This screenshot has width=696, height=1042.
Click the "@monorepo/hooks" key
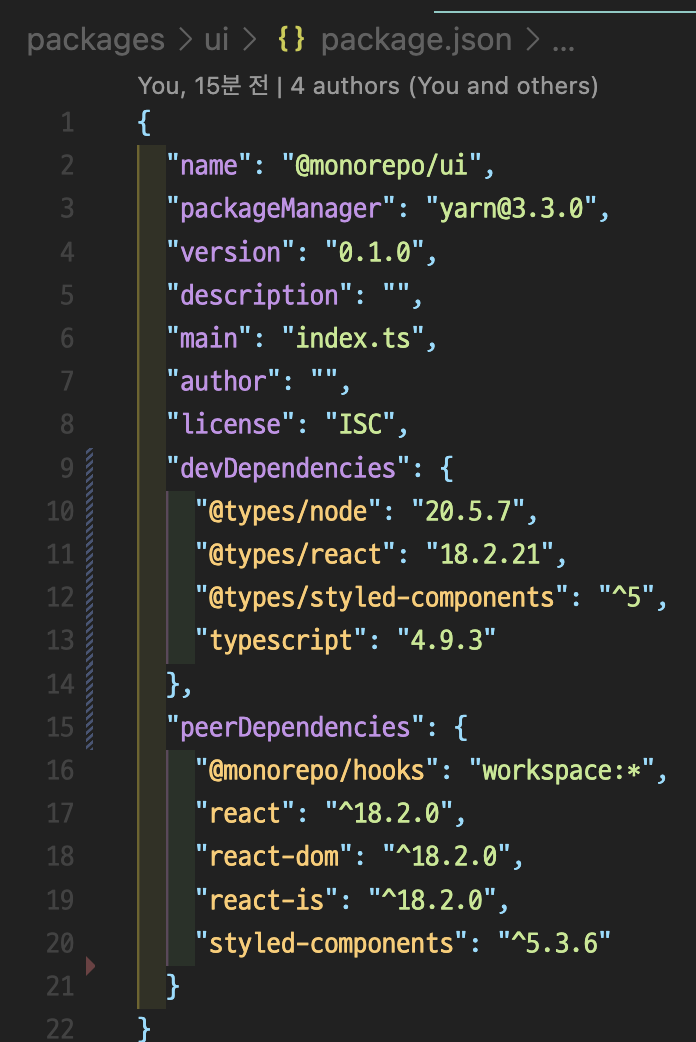(x=317, y=770)
